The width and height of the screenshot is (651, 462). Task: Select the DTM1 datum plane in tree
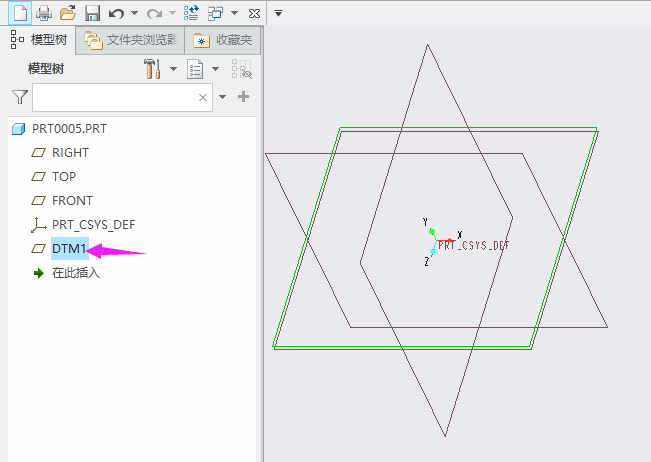pyautogui.click(x=70, y=249)
